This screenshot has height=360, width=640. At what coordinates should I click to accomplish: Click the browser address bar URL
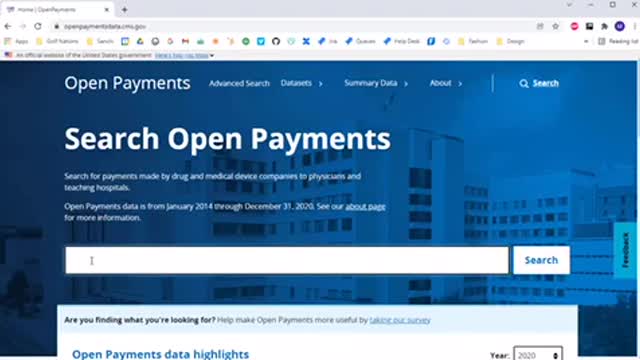pos(105,26)
